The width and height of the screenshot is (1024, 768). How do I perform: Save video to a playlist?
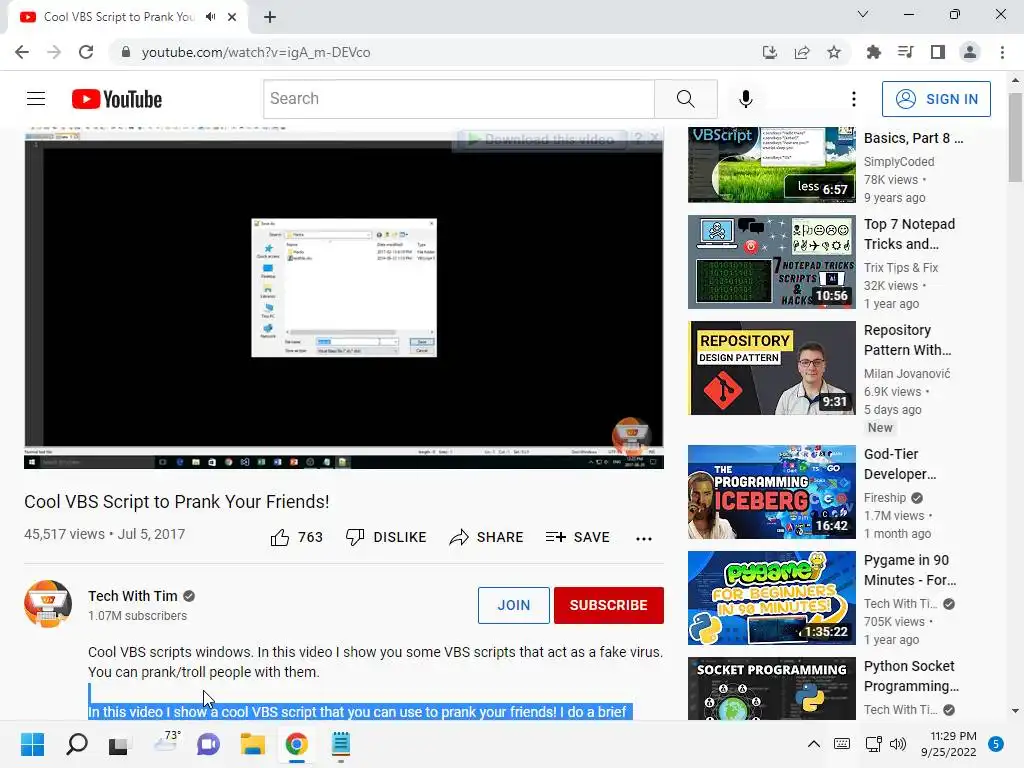tap(577, 537)
